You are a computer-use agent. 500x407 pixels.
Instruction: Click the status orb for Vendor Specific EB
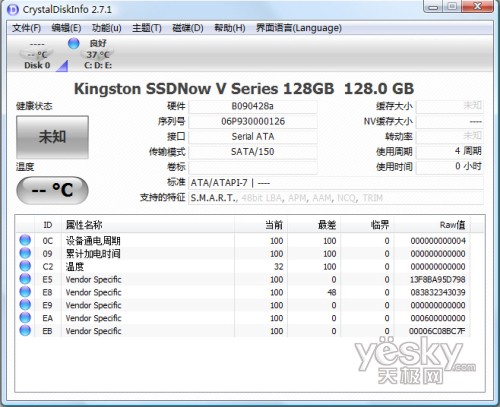[x=25, y=331]
